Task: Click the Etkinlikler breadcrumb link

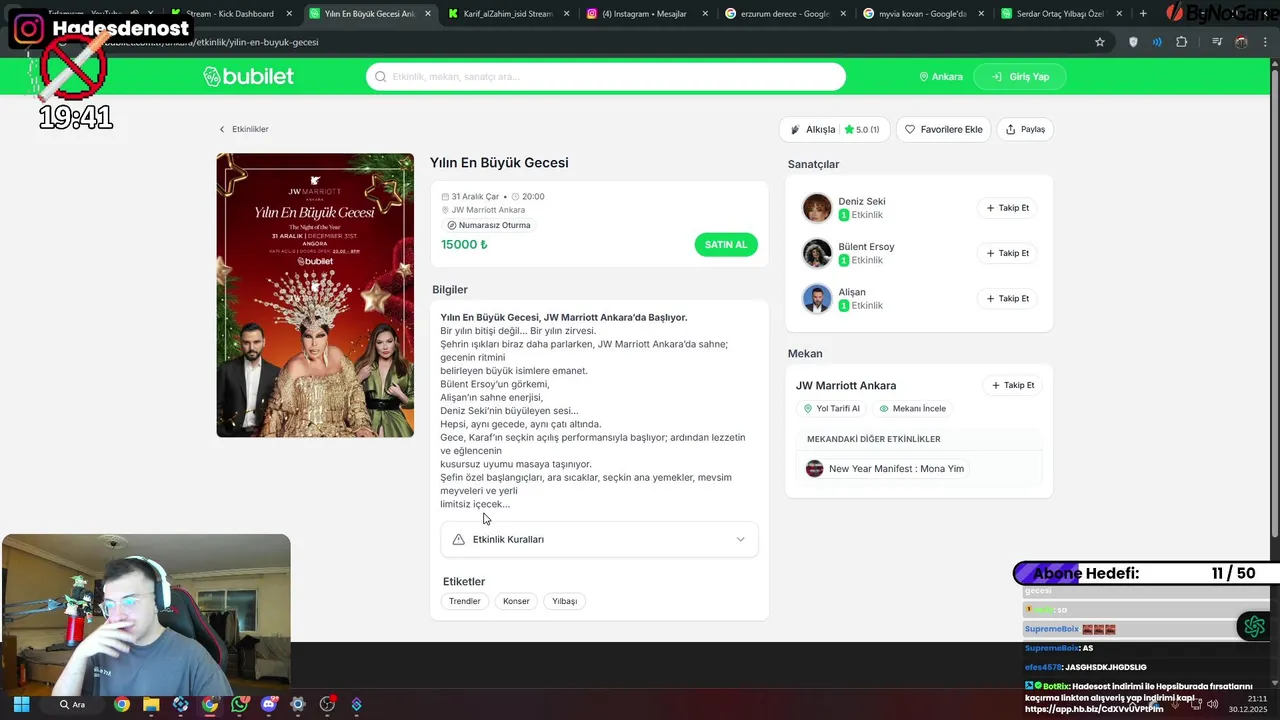Action: (250, 129)
